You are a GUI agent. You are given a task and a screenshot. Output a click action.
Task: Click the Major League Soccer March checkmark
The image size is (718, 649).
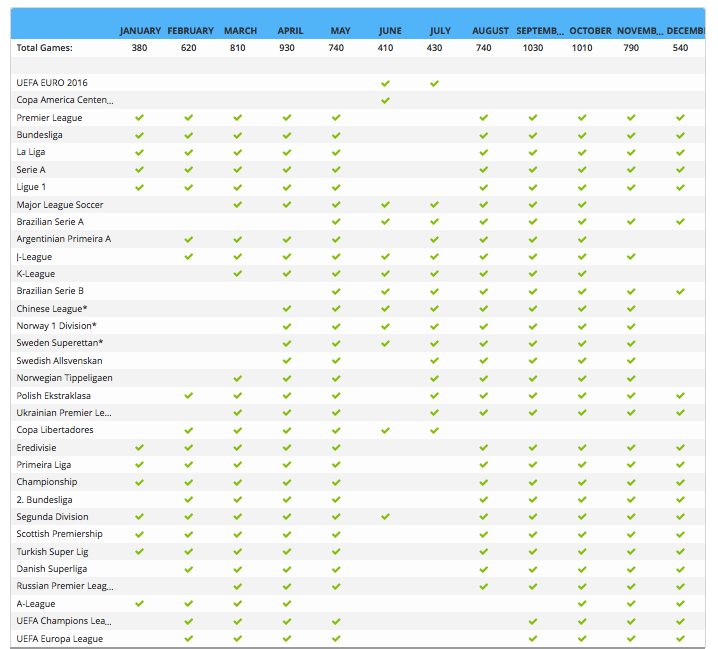pos(238,205)
